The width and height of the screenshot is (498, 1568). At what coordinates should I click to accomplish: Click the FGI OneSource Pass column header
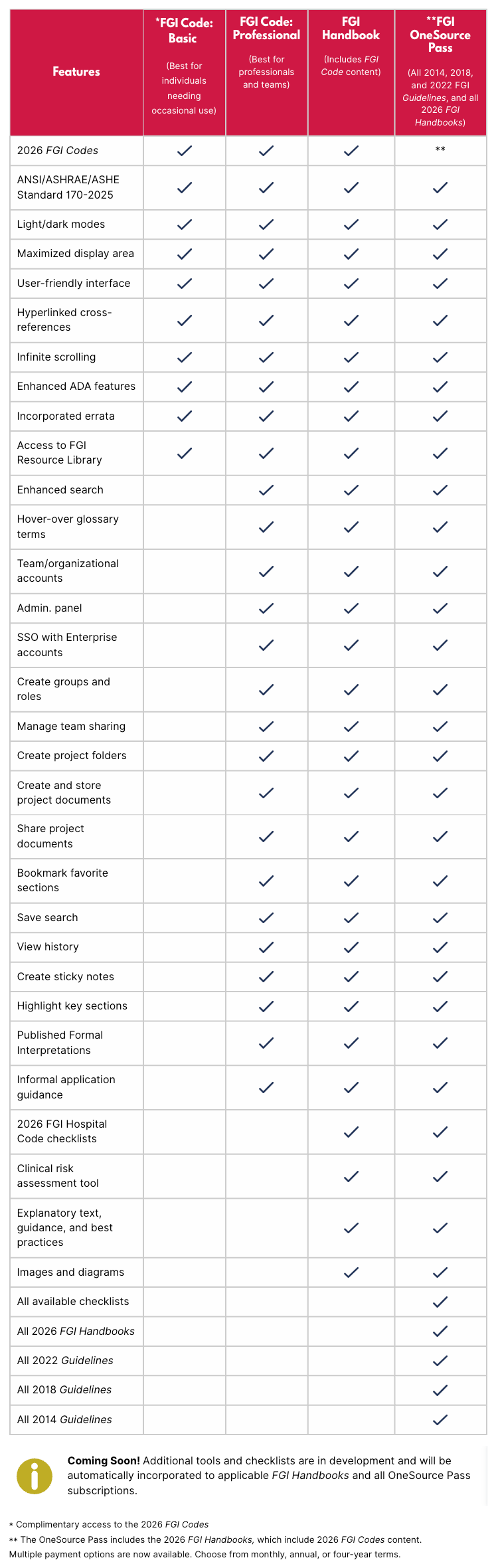pyautogui.click(x=440, y=72)
